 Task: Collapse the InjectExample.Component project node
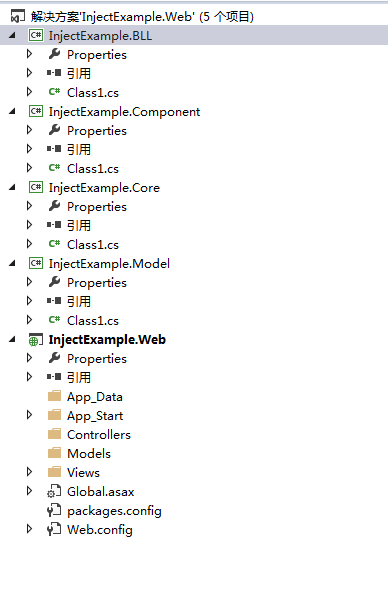coord(12,112)
